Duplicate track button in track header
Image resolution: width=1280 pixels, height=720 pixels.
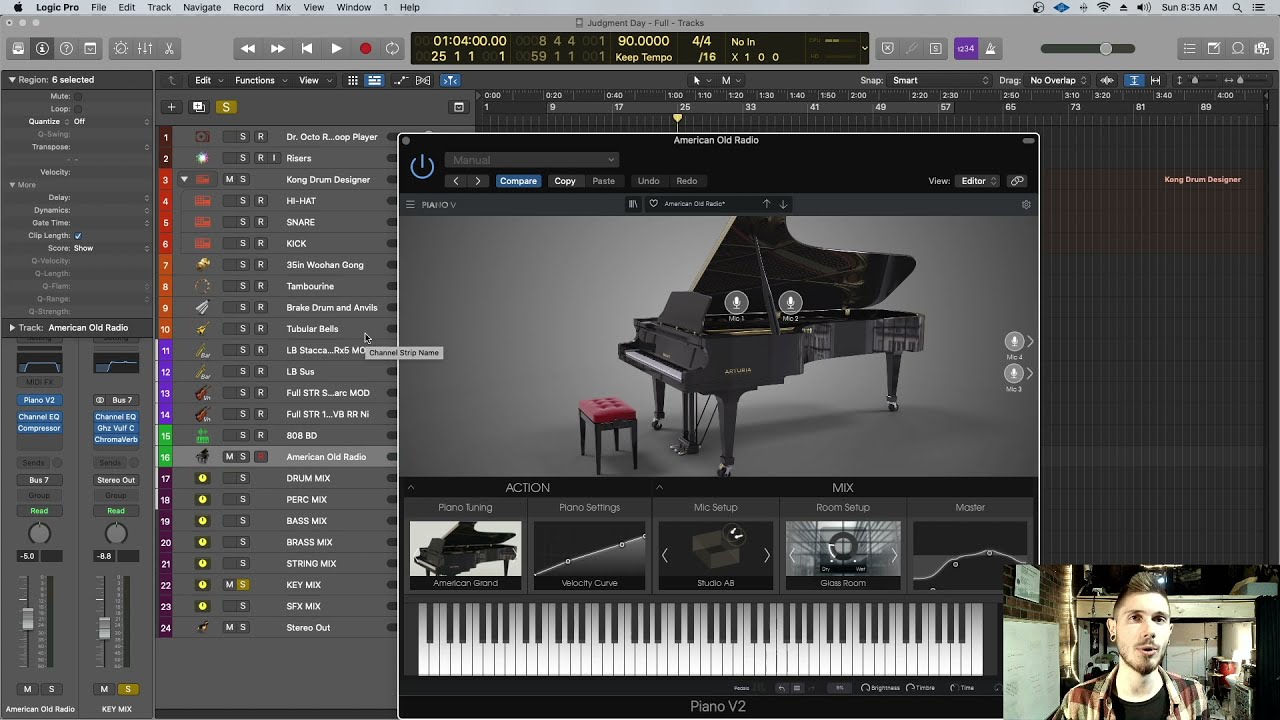(x=198, y=107)
